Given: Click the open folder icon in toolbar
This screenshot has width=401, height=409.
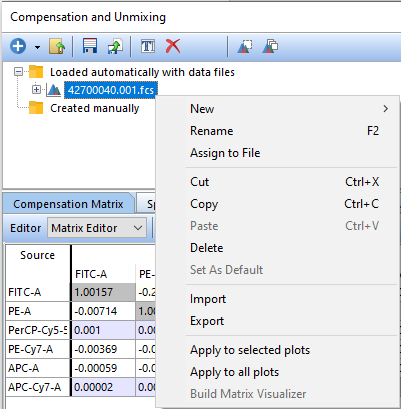Looking at the screenshot, I should 57,46.
